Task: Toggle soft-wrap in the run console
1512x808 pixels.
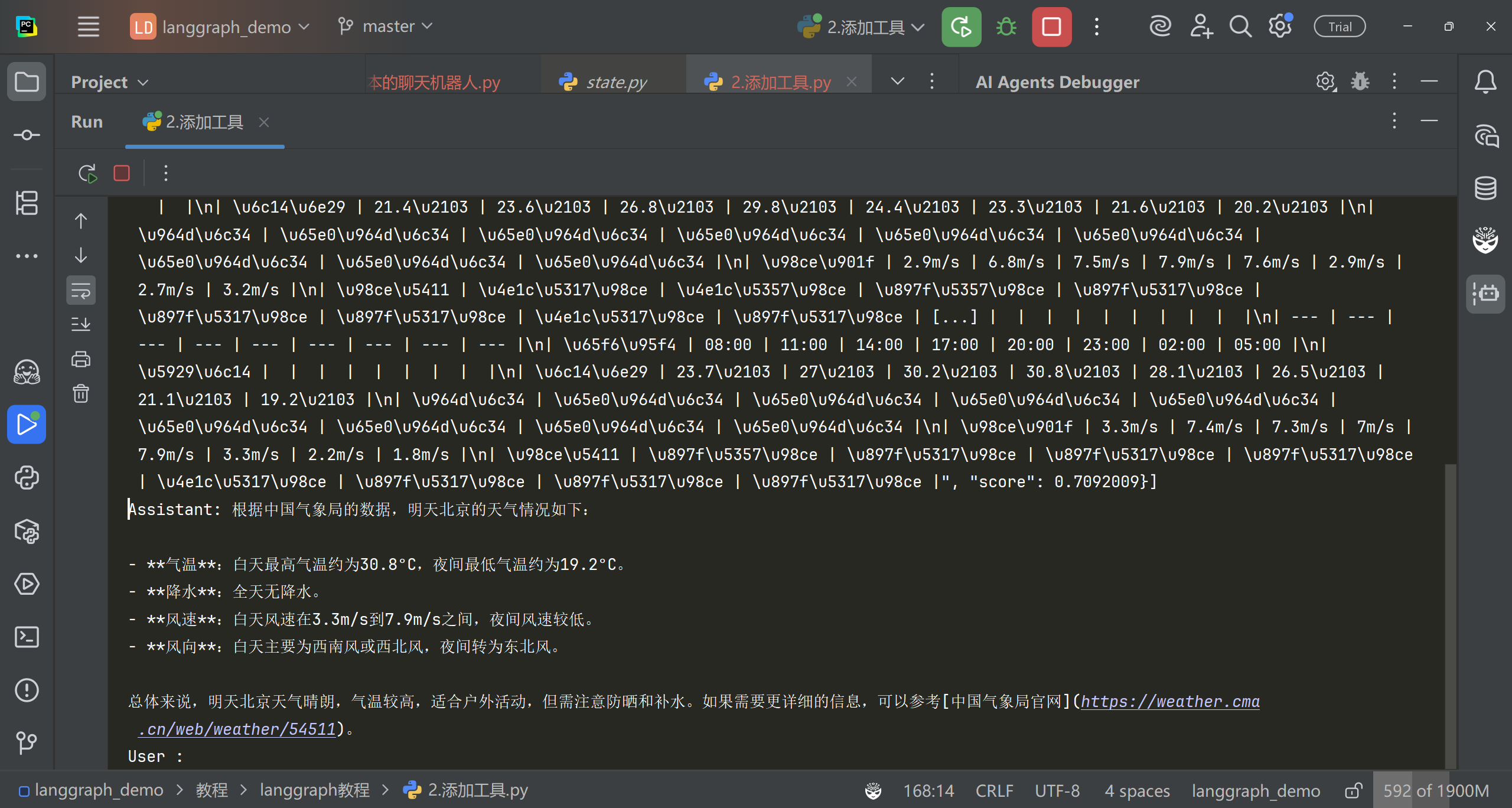Action: click(81, 289)
